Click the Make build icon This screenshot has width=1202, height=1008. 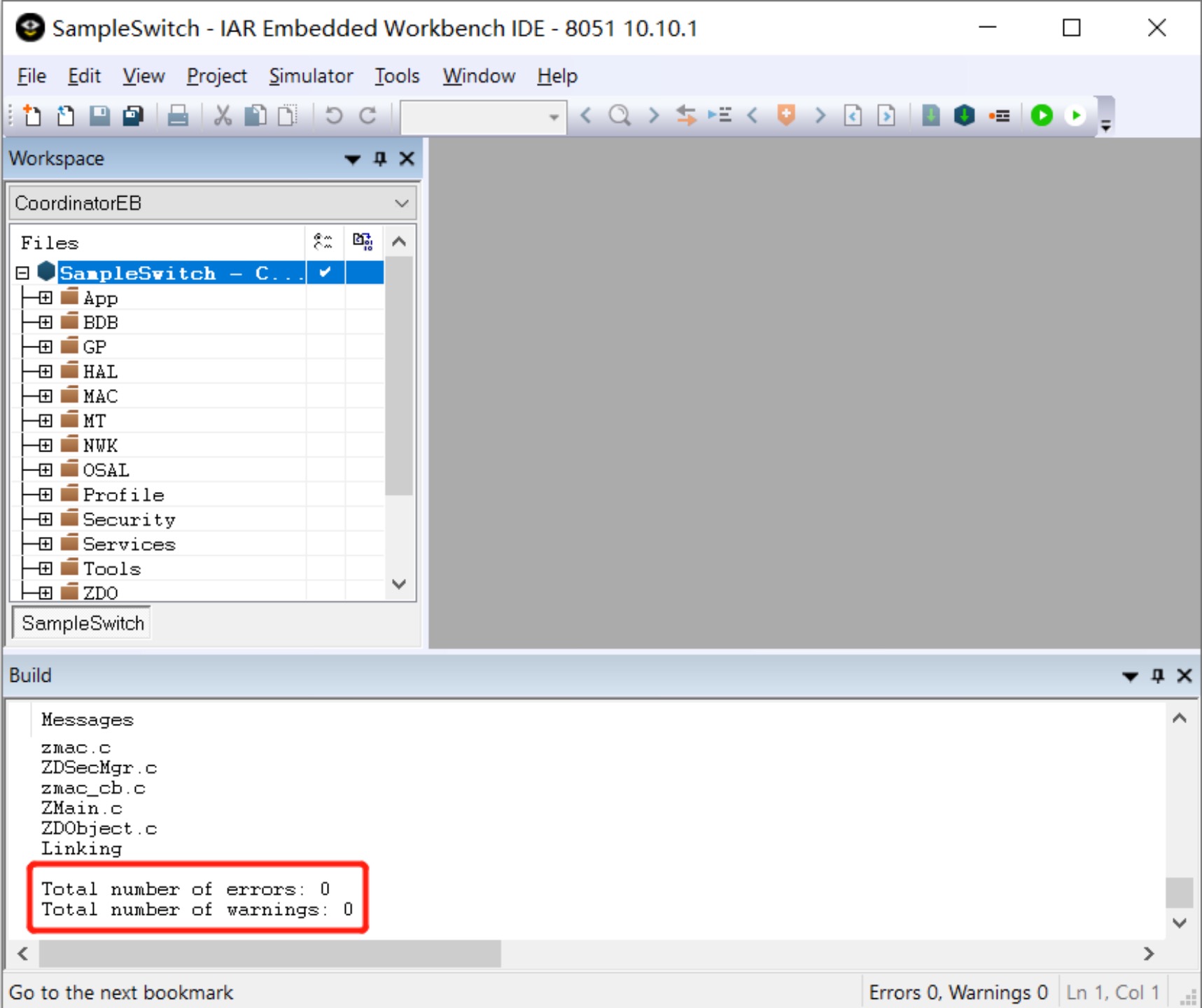point(964,115)
